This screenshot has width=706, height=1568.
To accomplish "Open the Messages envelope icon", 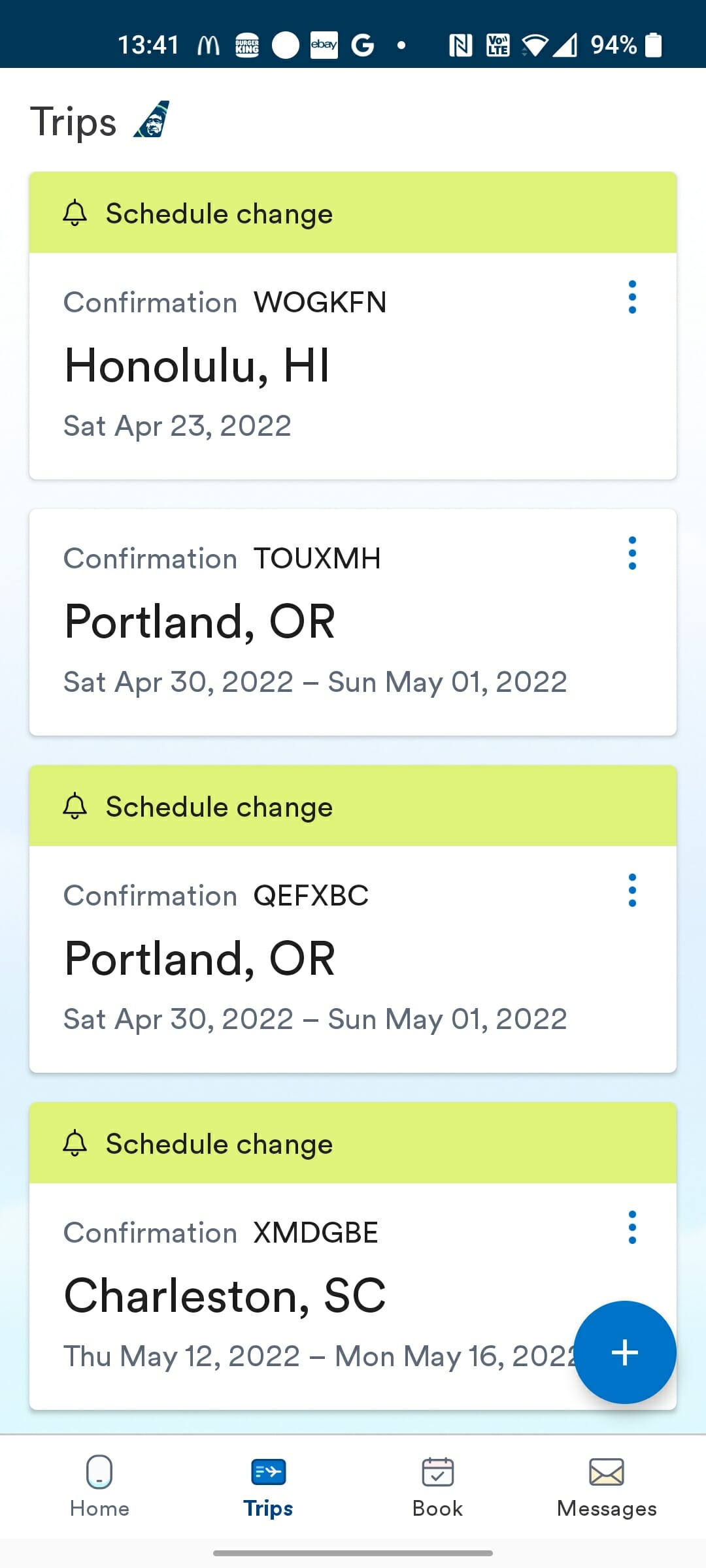I will coord(606,1473).
